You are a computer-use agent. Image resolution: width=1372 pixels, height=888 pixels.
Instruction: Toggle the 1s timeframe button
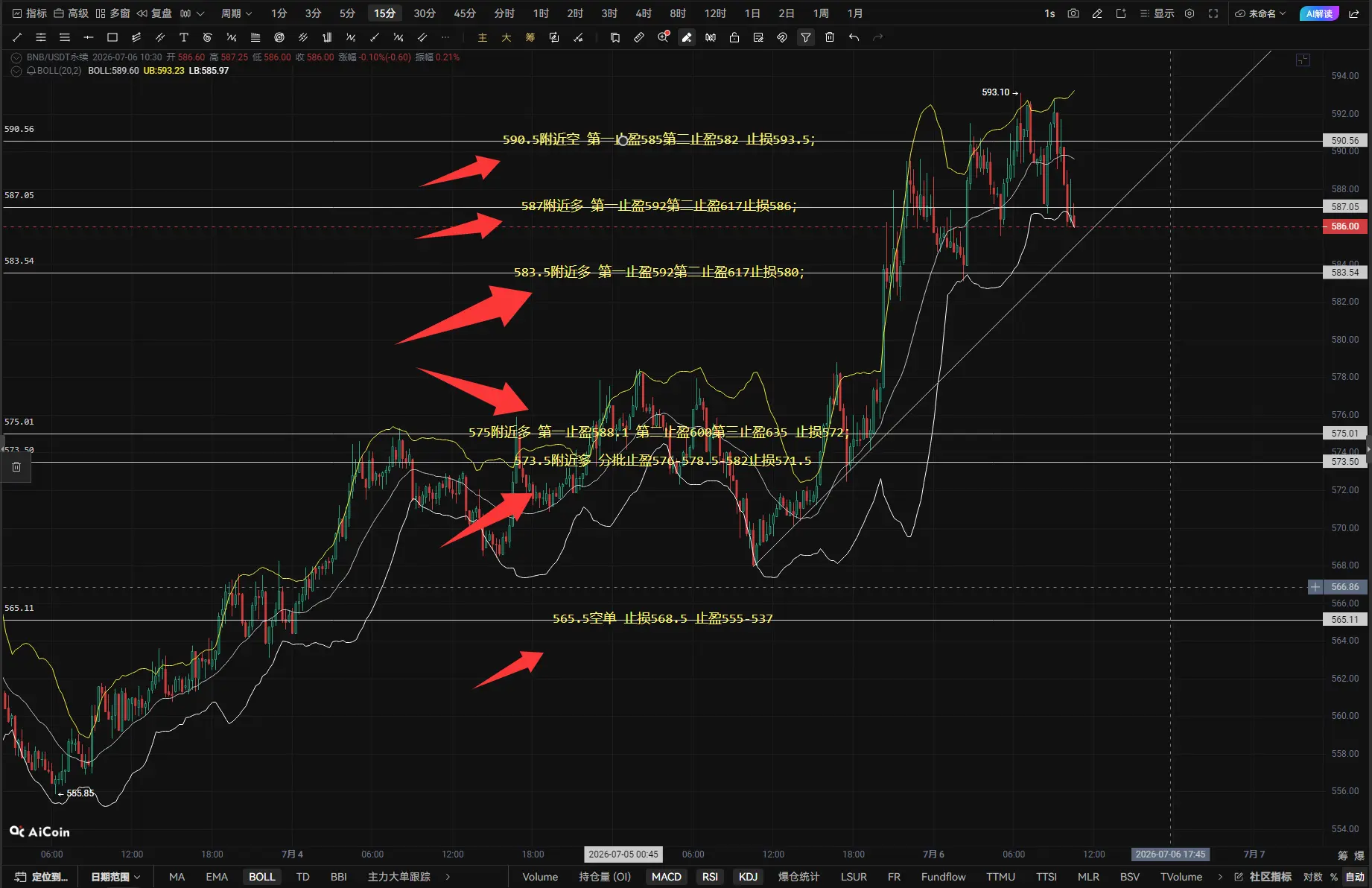pyautogui.click(x=1049, y=13)
